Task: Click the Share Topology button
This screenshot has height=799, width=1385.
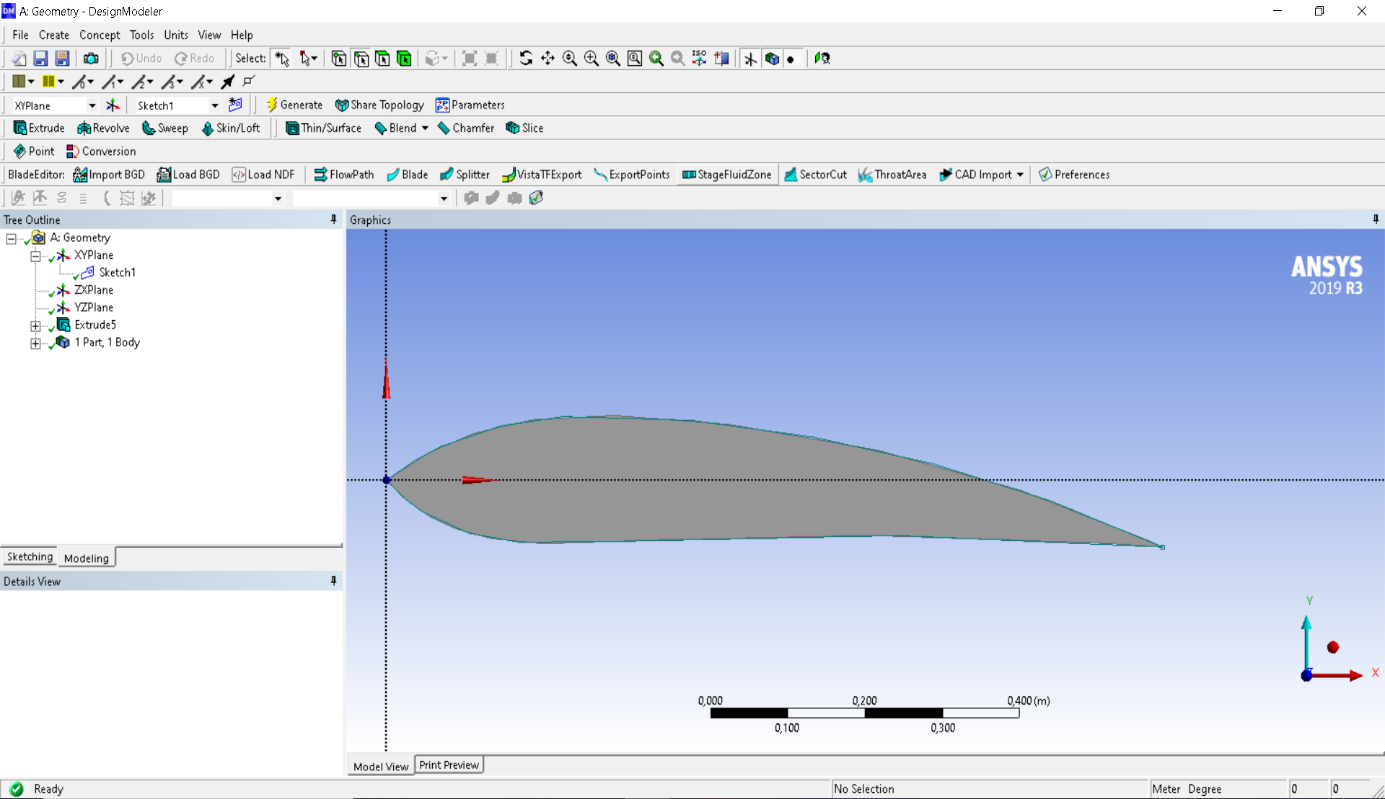Action: tap(380, 105)
